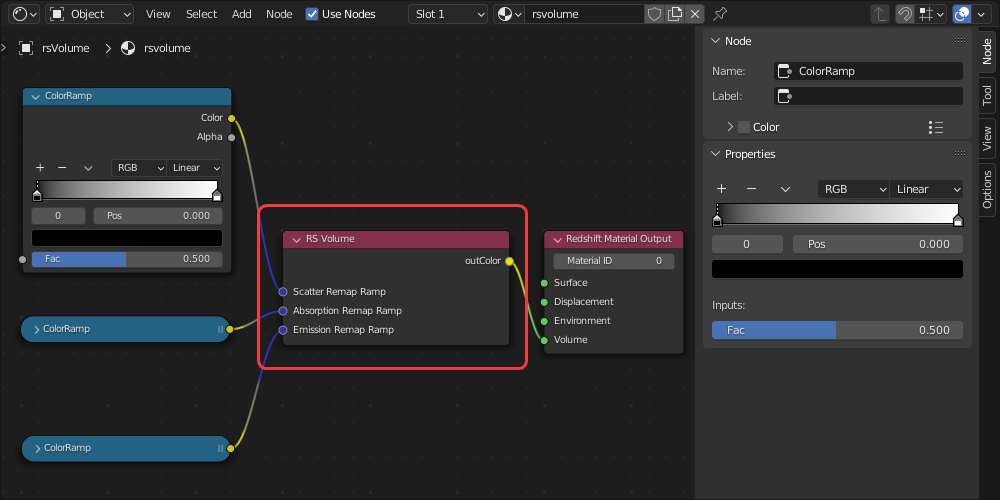Remove a color stop in sidebar Properties
Screen dimensions: 1000x500
tap(751, 189)
